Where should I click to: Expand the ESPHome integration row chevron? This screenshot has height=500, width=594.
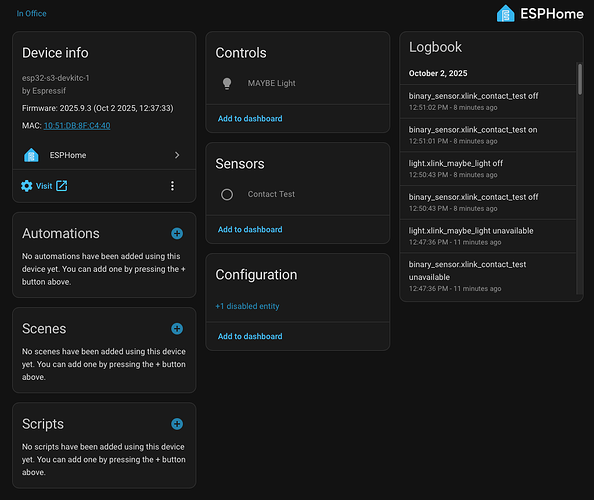click(177, 155)
